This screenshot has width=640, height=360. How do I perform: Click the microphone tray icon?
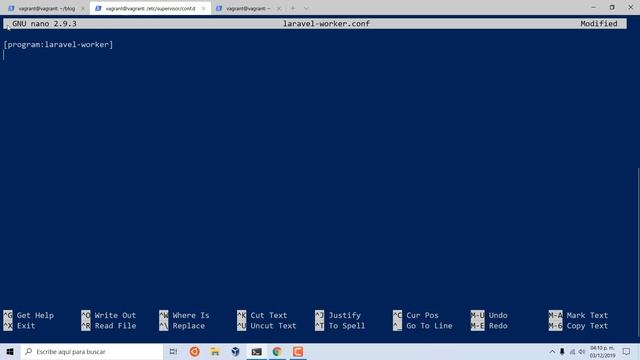click(562, 351)
